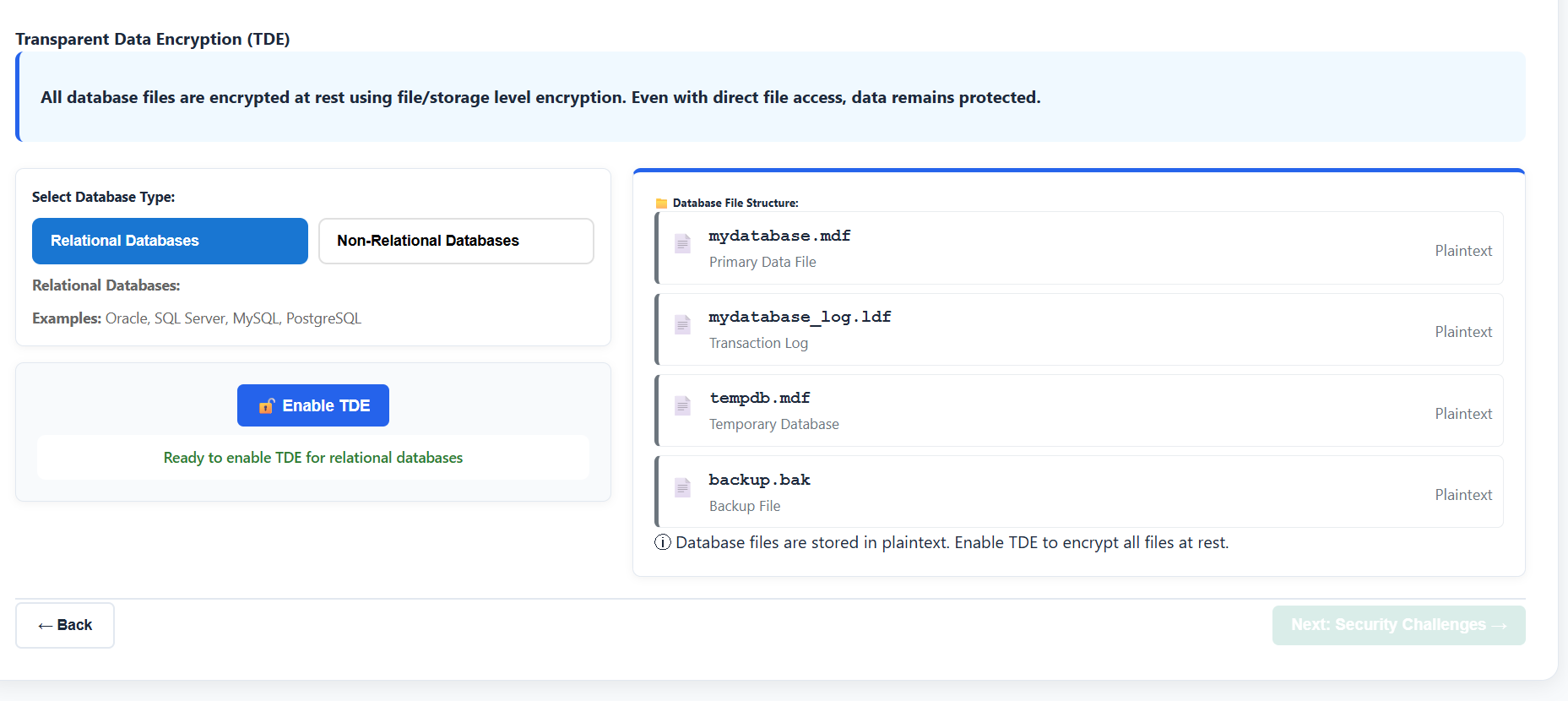Select the tempdb.mdf Temporary Database row
The height and width of the screenshot is (701, 1568).
tap(1055, 410)
